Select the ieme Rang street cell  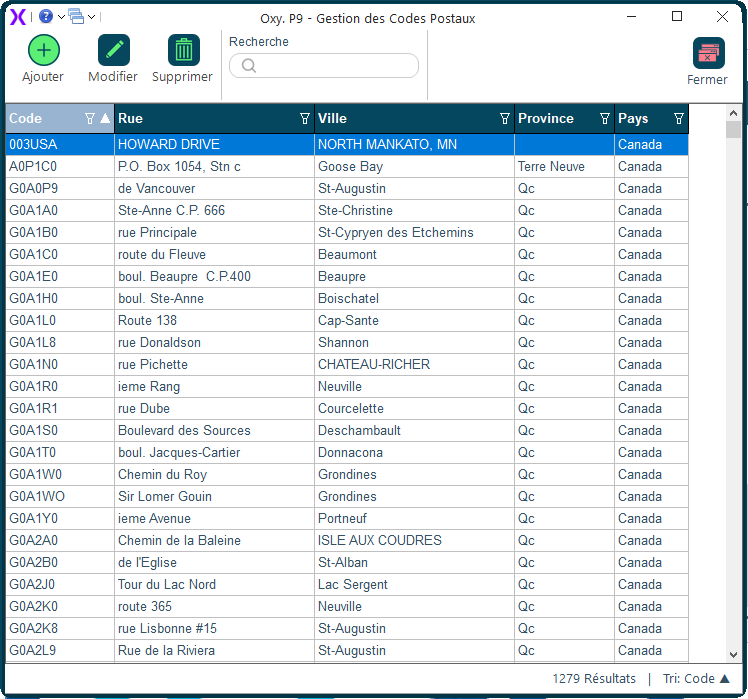point(214,386)
